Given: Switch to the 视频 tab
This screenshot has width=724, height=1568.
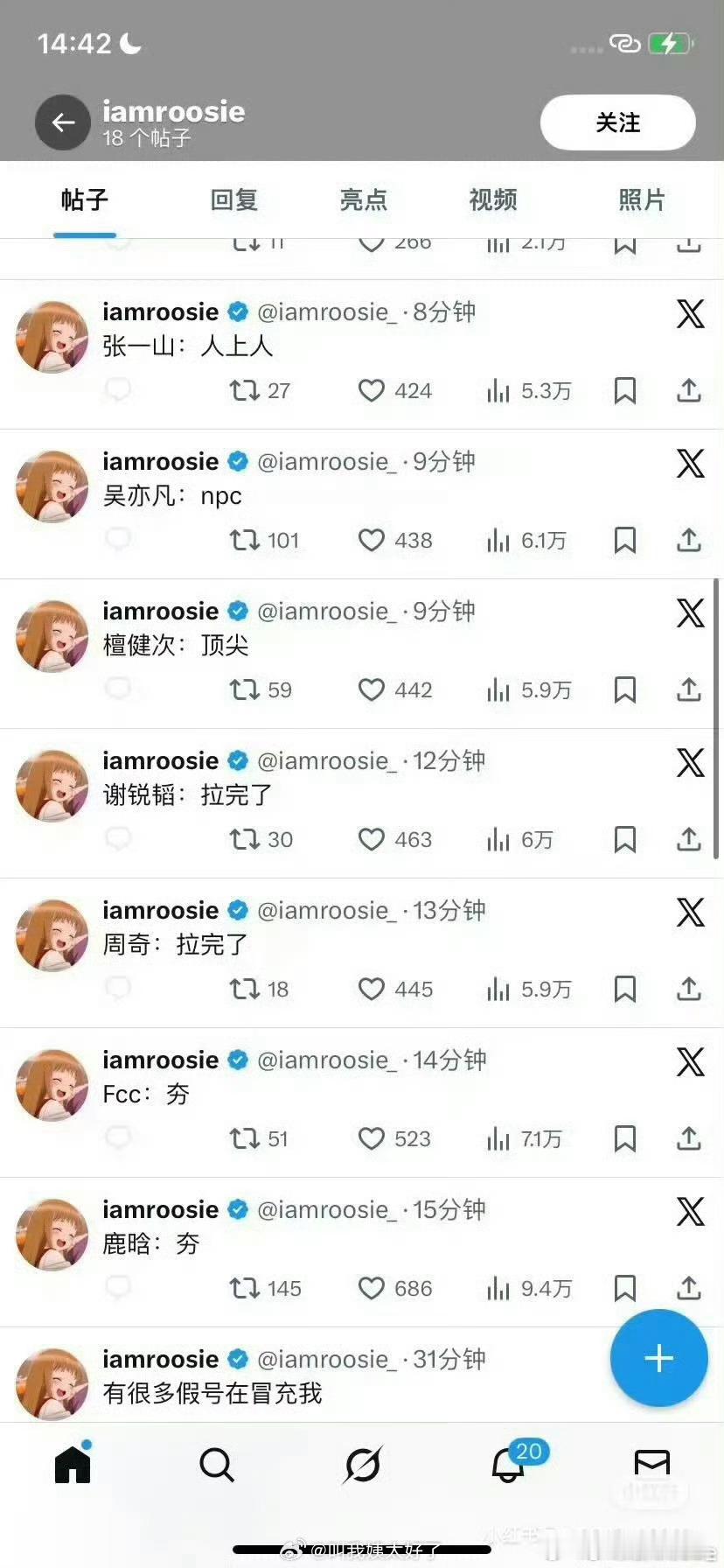Looking at the screenshot, I should tap(493, 200).
